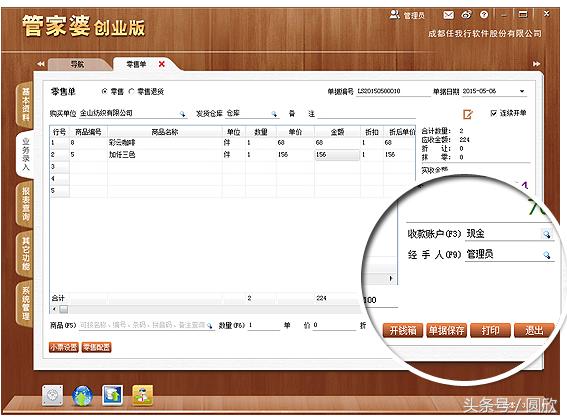Select row 加班三色 product name cell
This screenshot has width=567, height=419.
(165, 155)
